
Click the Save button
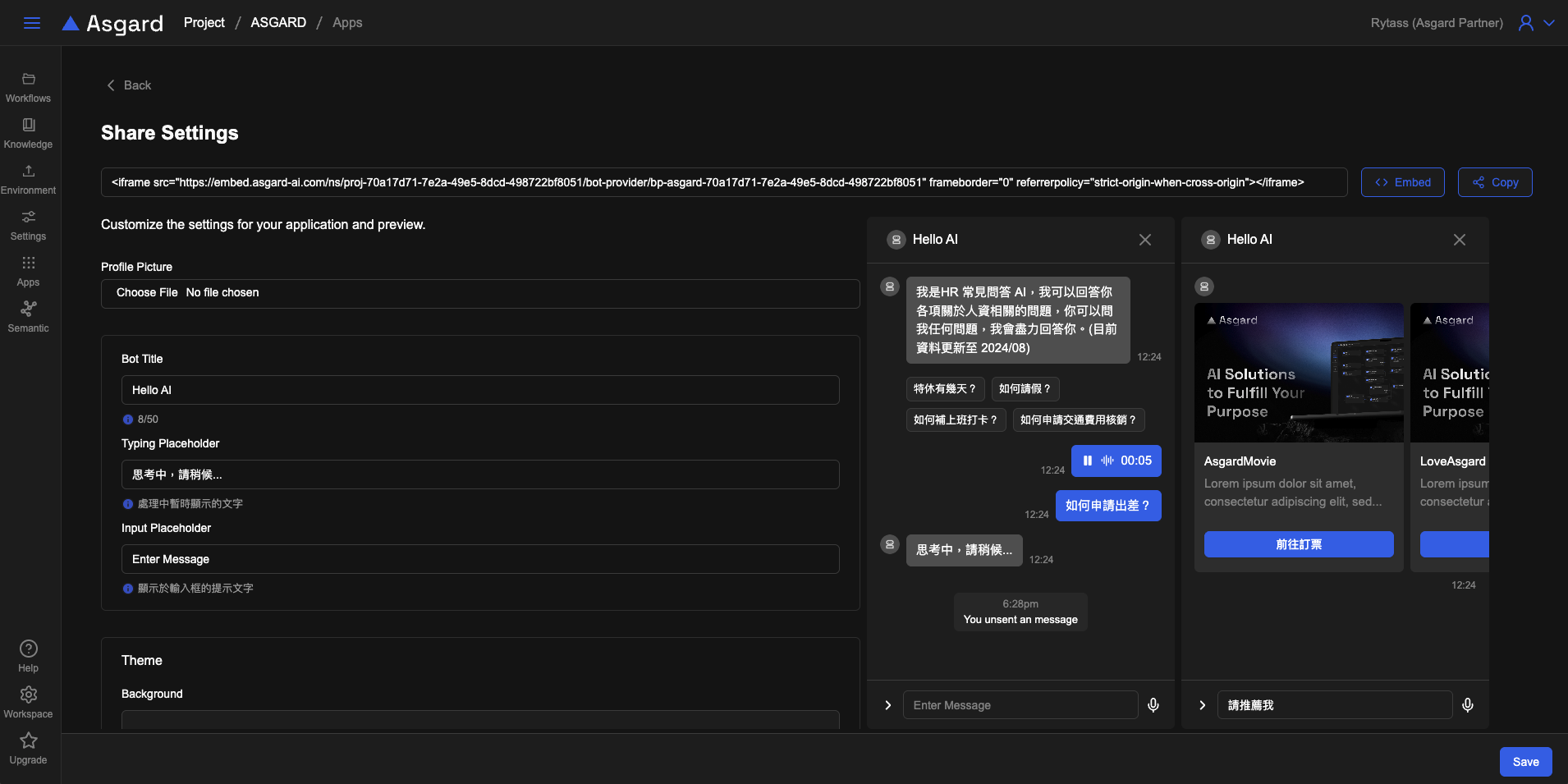click(1525, 762)
